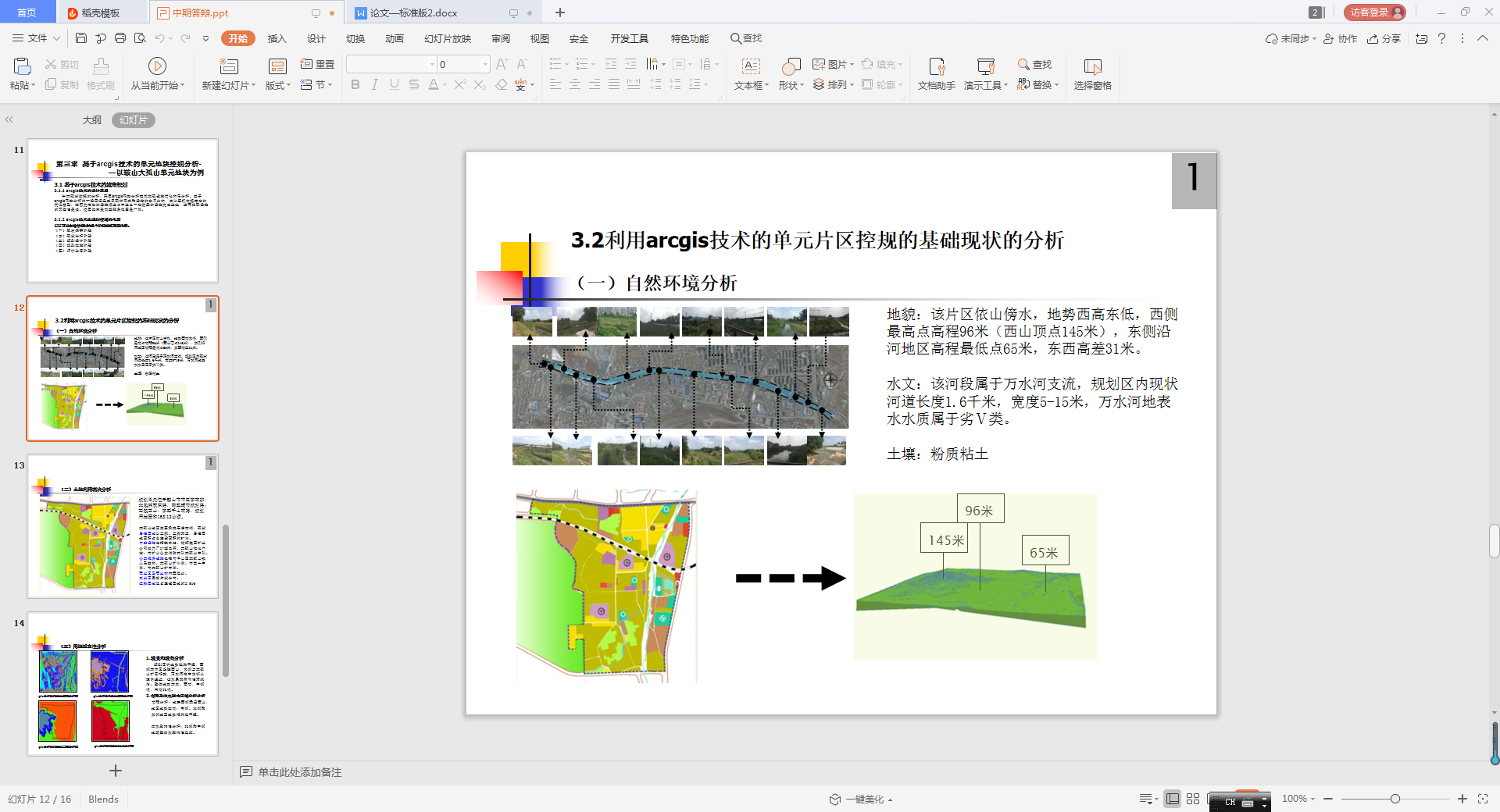Click the Reset (重置) slide button

click(x=317, y=64)
